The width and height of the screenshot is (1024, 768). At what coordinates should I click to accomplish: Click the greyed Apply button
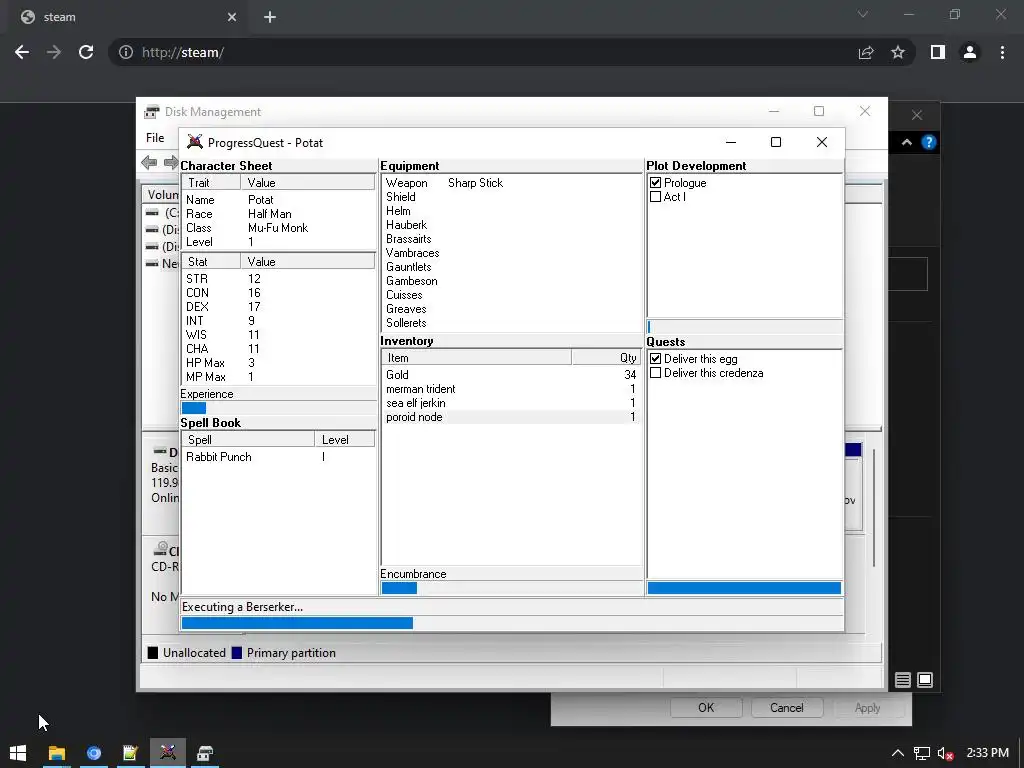867,708
